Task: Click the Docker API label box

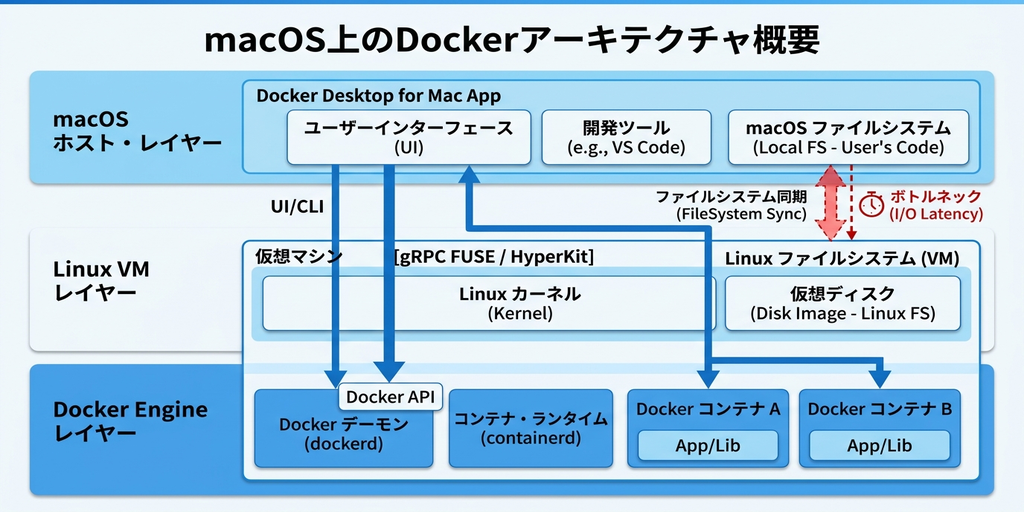Action: [390, 397]
